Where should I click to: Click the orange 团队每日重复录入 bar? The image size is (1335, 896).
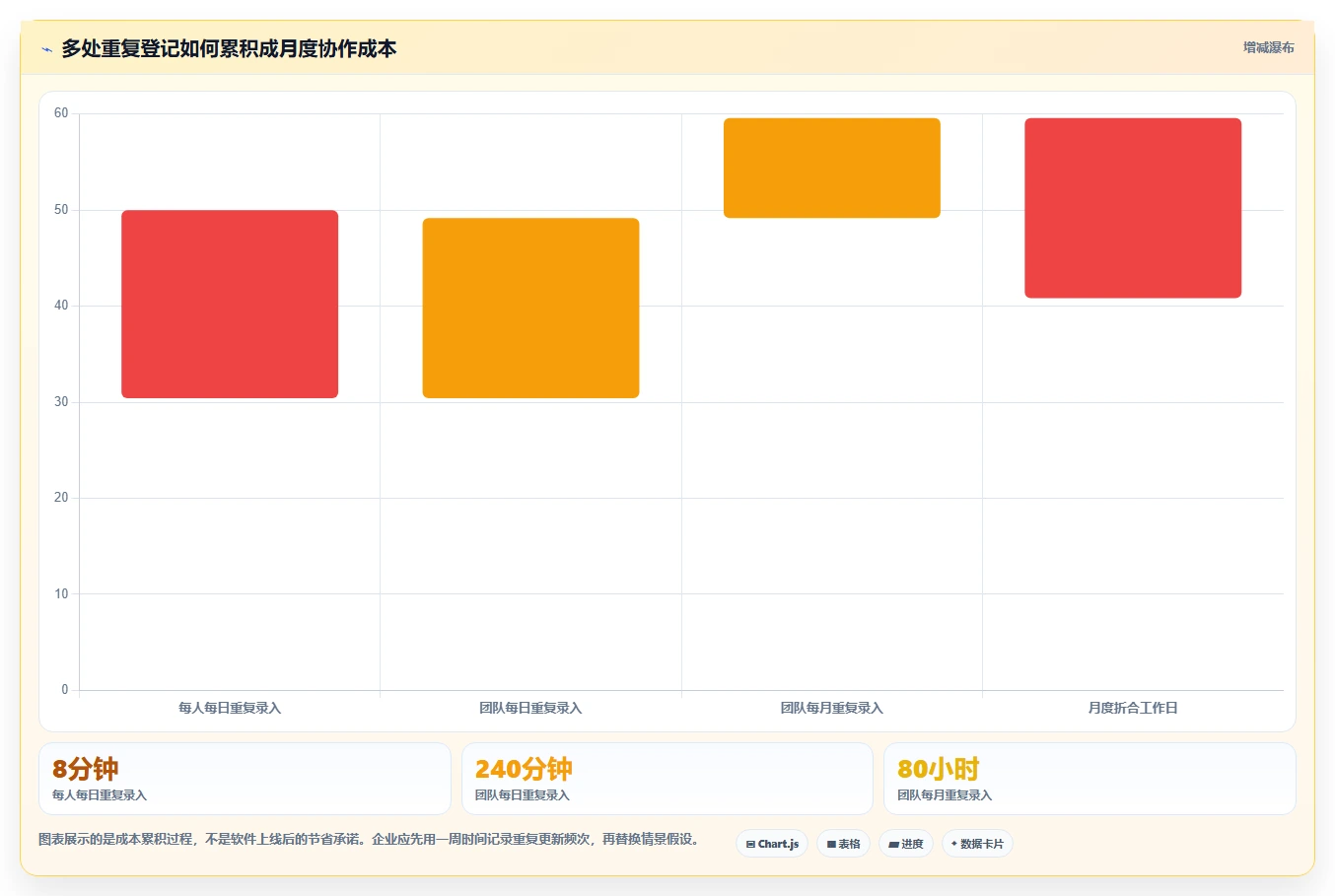530,308
